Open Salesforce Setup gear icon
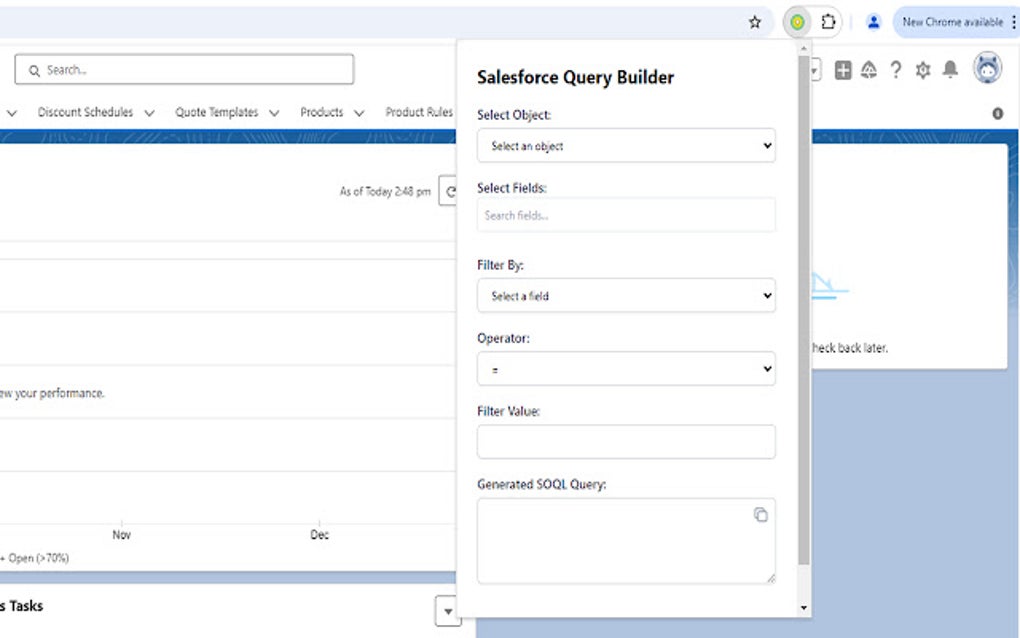Viewport: 1020px width, 638px height. pos(923,70)
